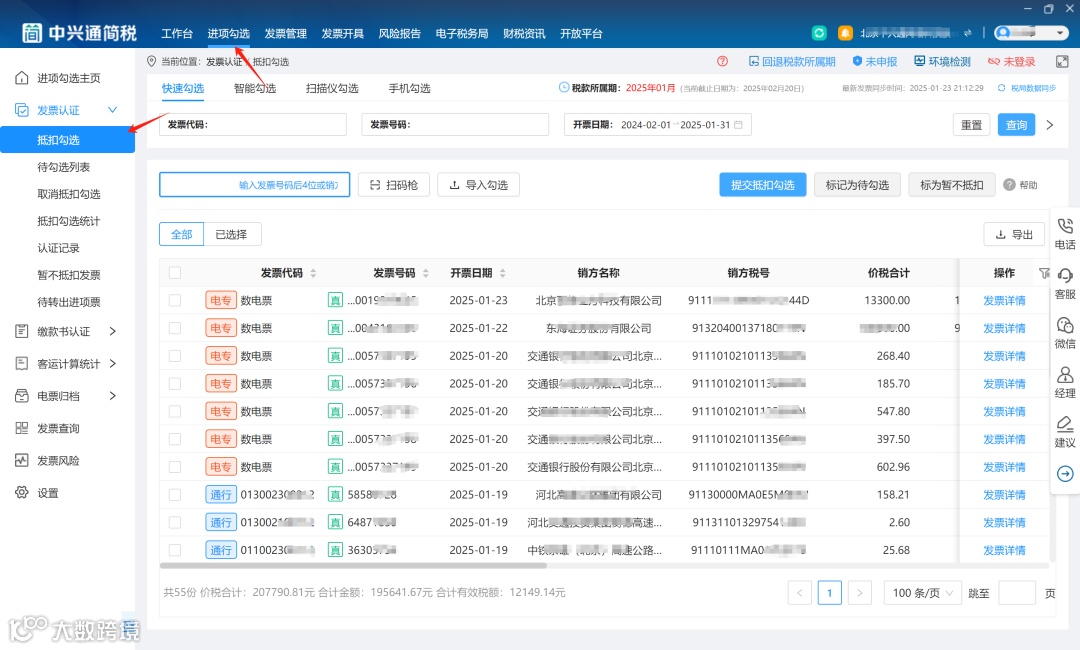This screenshot has width=1080, height=650.
Task: Click the WeChat (微信) contact icon
Action: pyautogui.click(x=1064, y=335)
